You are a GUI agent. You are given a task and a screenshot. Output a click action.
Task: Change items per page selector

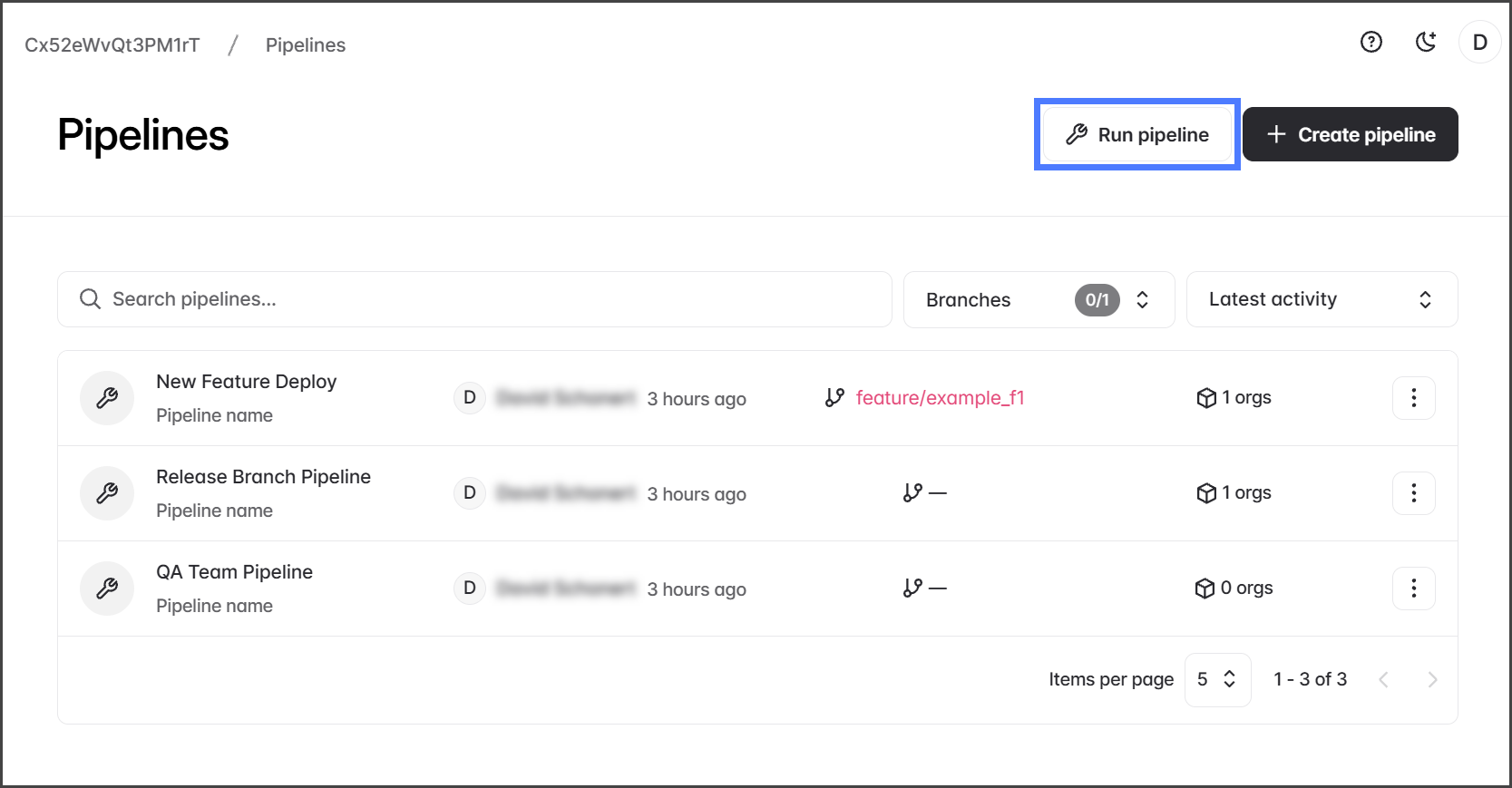(x=1217, y=679)
